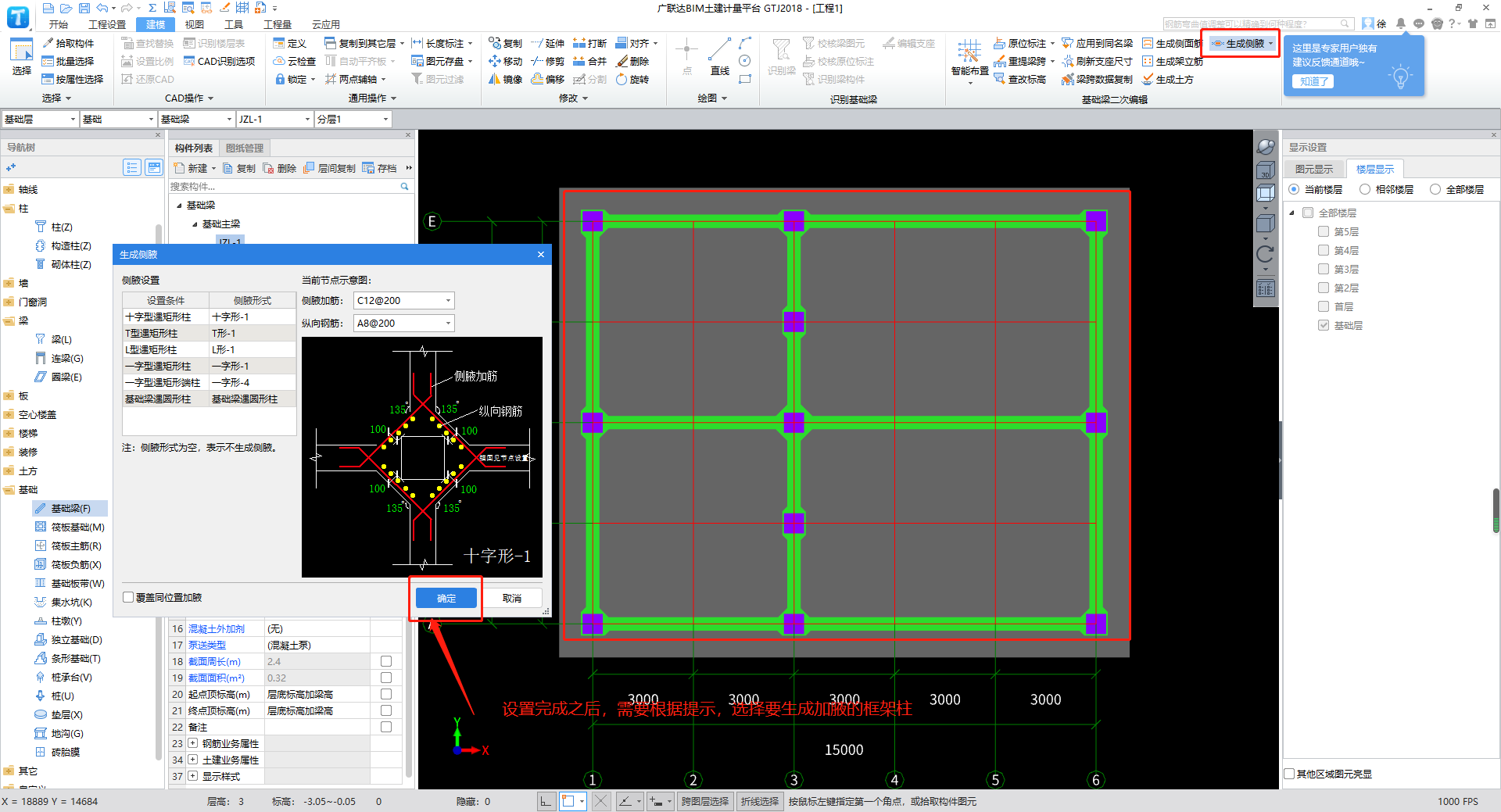Select the 筏板基础(M) tree item
Viewport: 1501px width, 812px height.
pos(77,527)
